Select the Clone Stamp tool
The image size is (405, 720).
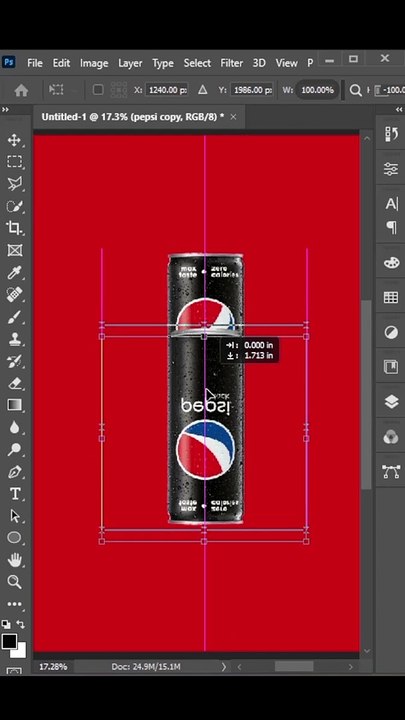pyautogui.click(x=14, y=339)
